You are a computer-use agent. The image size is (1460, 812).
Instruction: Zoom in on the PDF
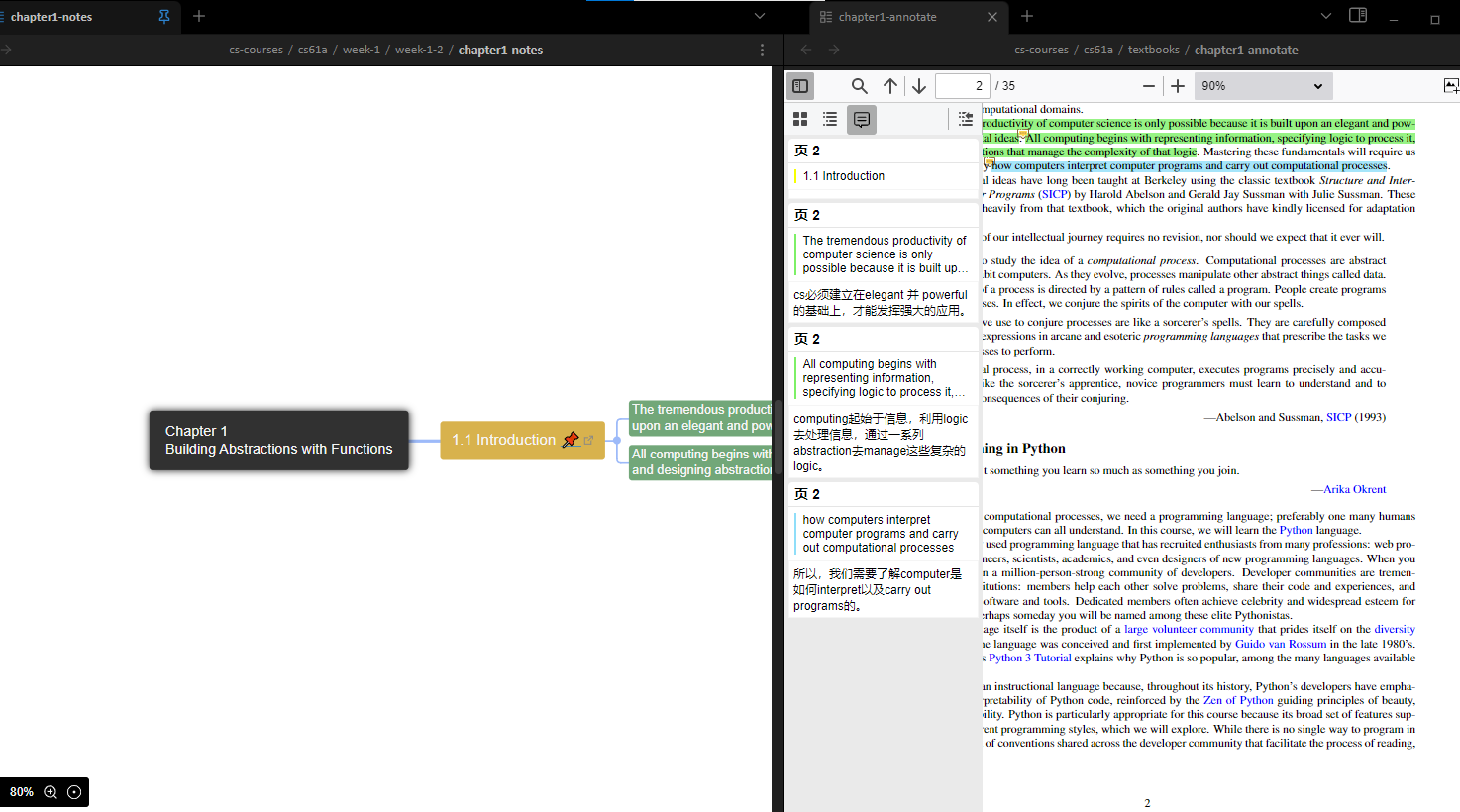click(1178, 86)
